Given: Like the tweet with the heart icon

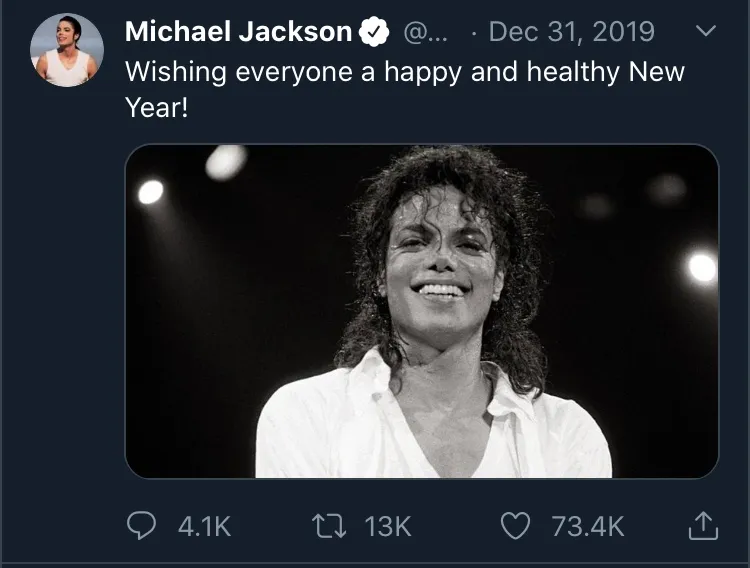Looking at the screenshot, I should click(514, 526).
